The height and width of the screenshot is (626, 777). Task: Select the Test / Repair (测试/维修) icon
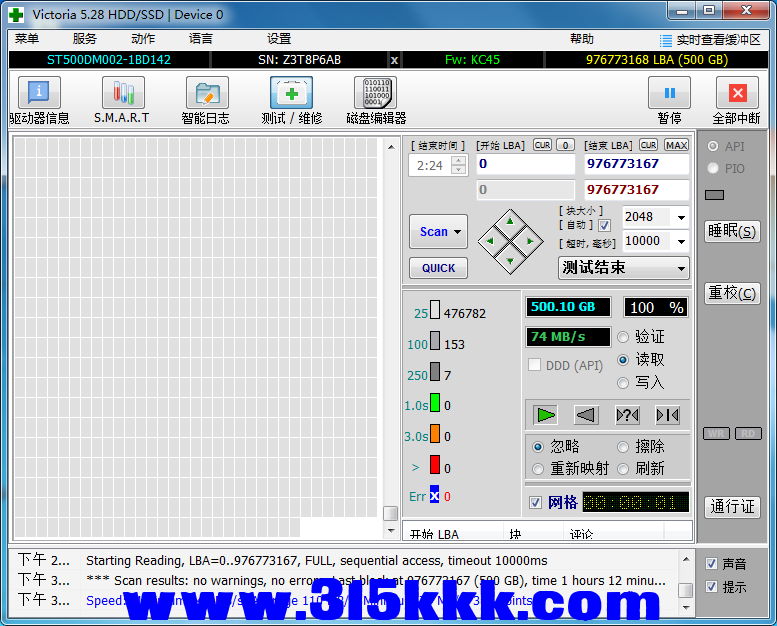[x=291, y=93]
